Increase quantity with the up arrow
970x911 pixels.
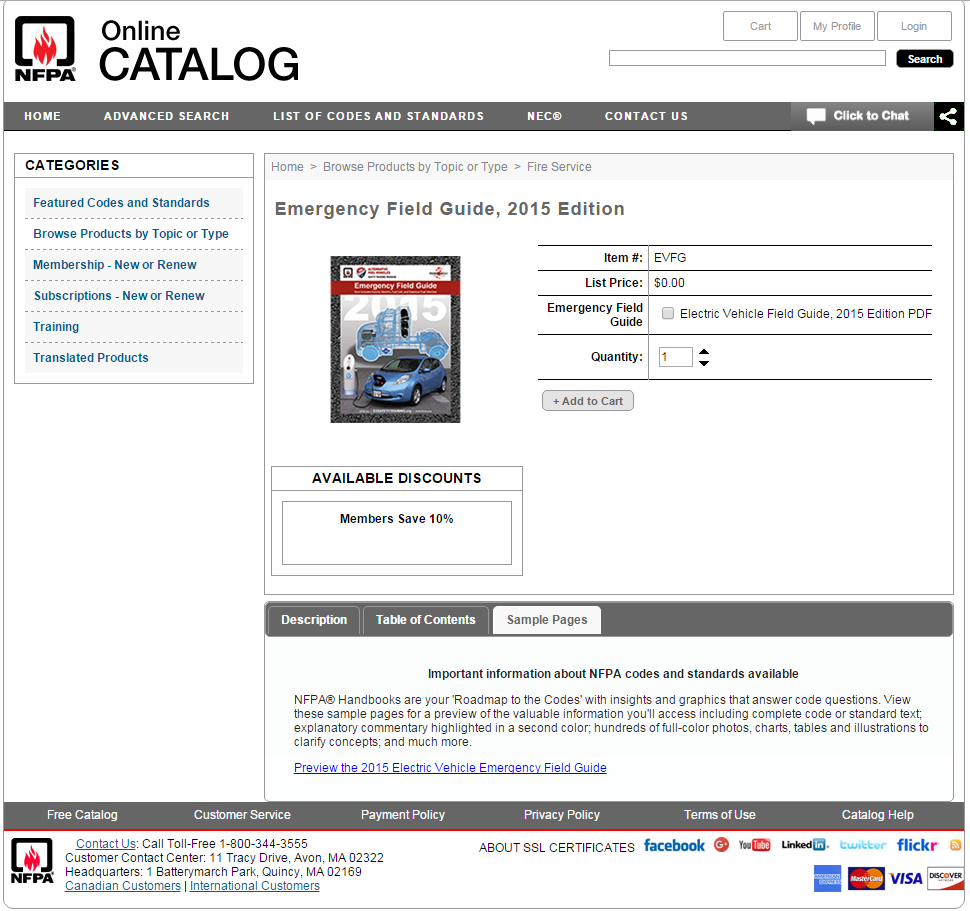[x=704, y=351]
